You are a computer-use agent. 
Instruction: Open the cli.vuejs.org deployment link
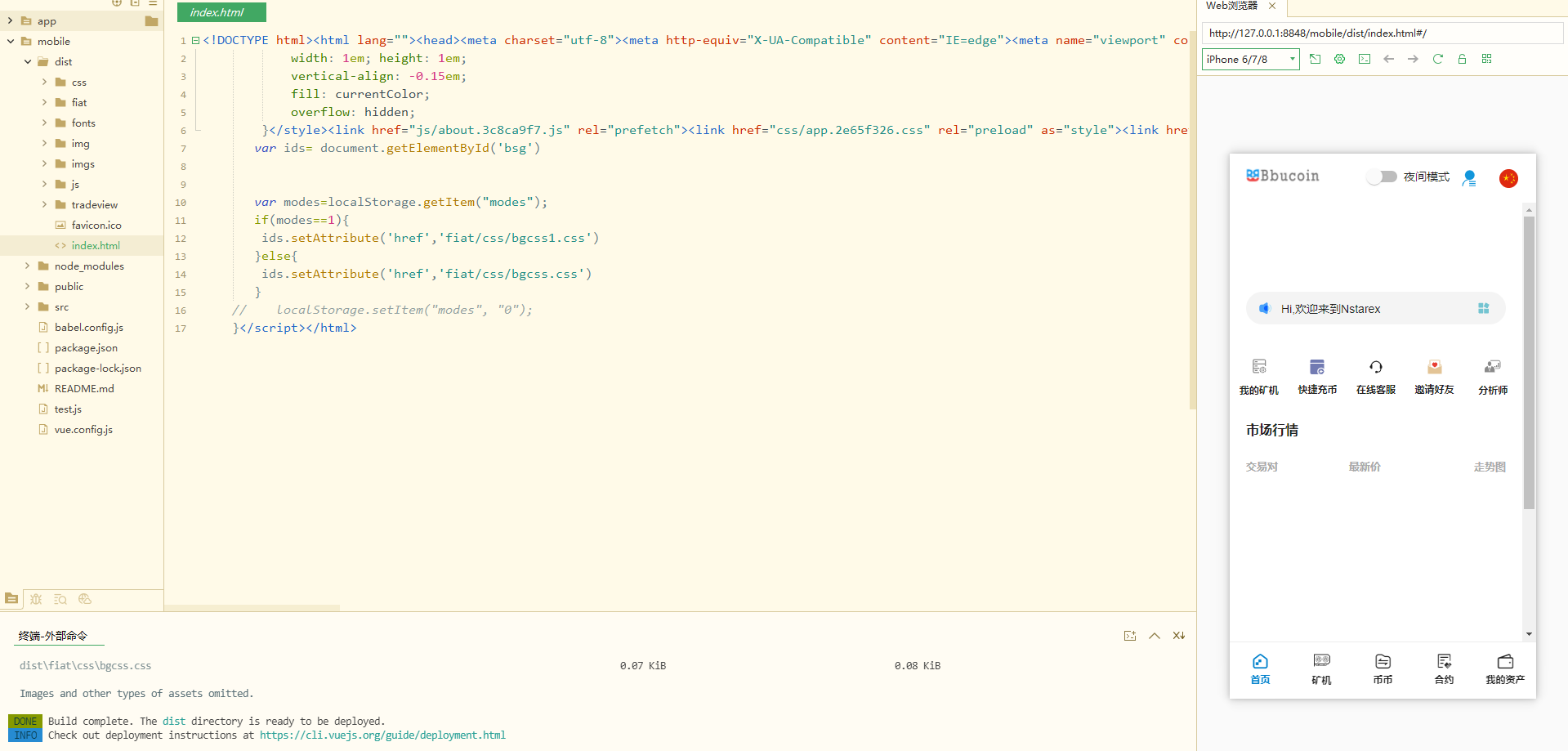pos(382,735)
